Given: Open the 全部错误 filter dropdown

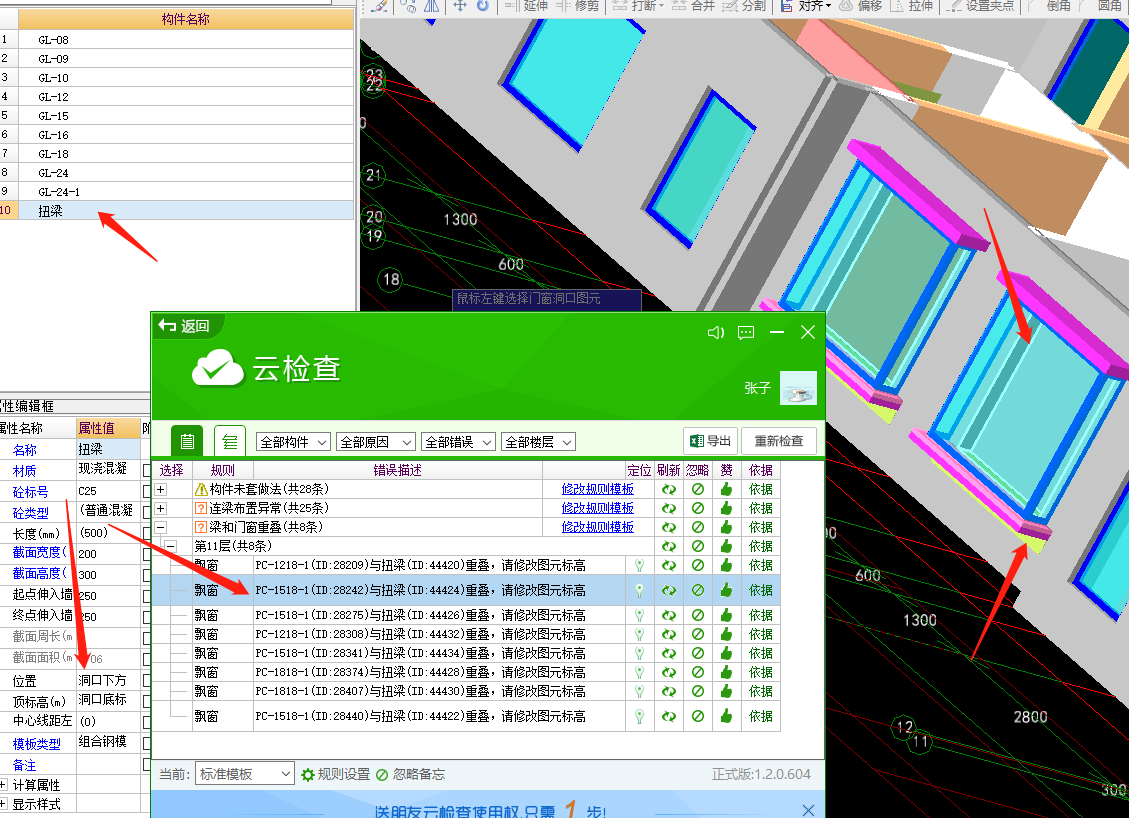Looking at the screenshot, I should tap(458, 442).
